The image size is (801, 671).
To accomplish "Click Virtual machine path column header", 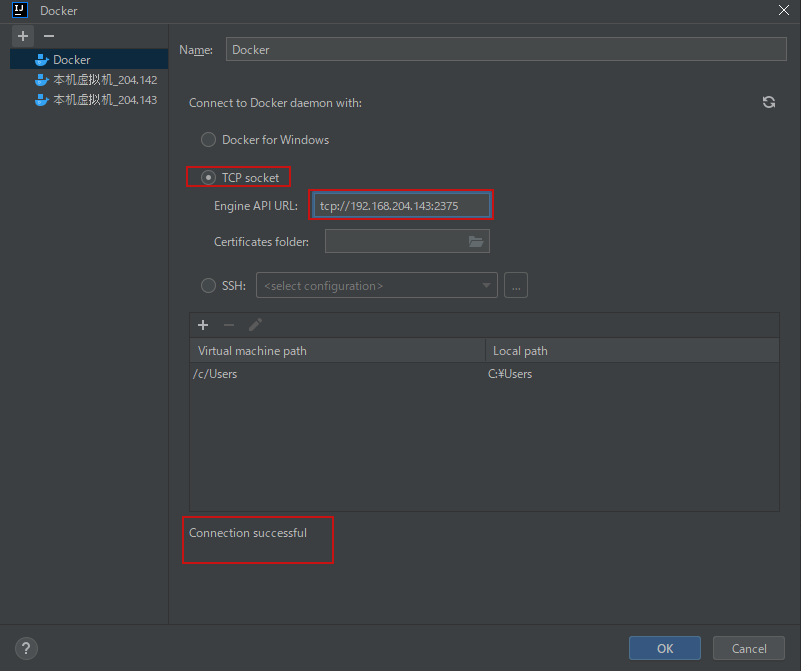I will coord(337,351).
